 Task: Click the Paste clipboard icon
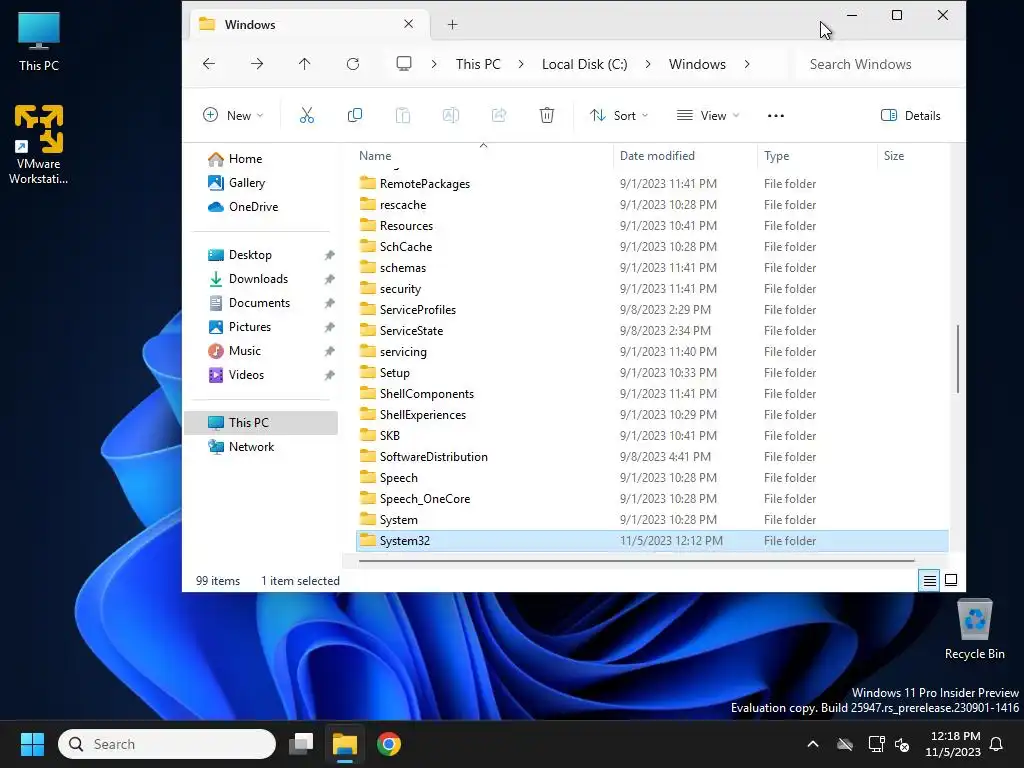pyautogui.click(x=403, y=116)
